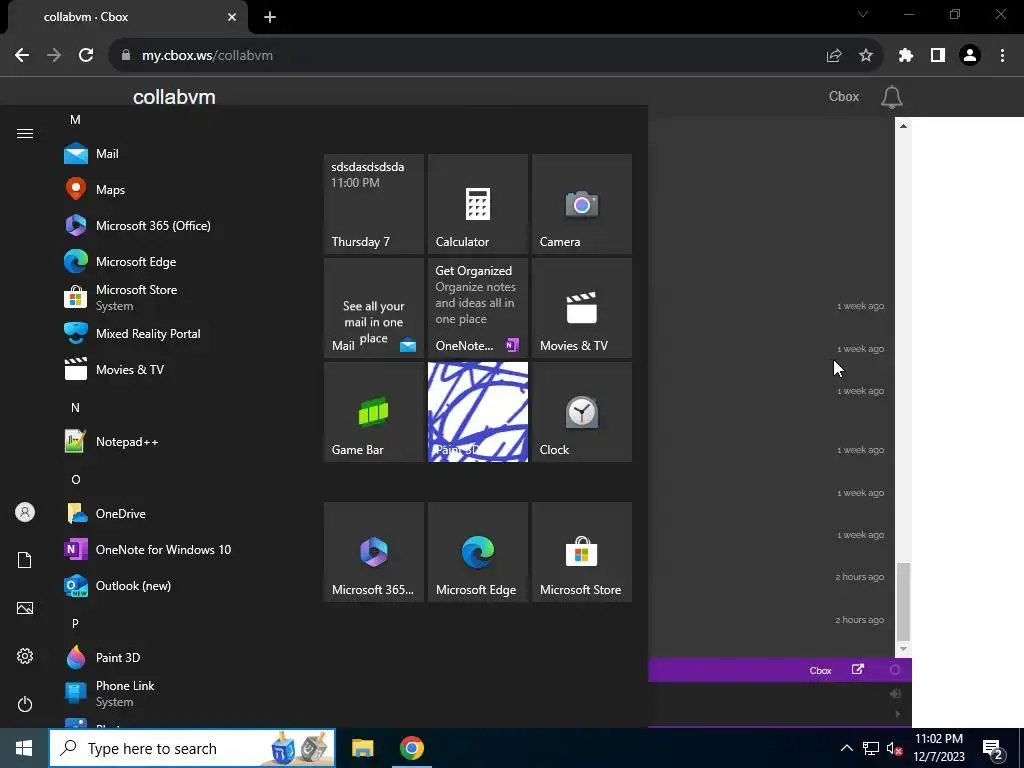Open Chrome profile avatar
1024x768 pixels.
pos(970,56)
